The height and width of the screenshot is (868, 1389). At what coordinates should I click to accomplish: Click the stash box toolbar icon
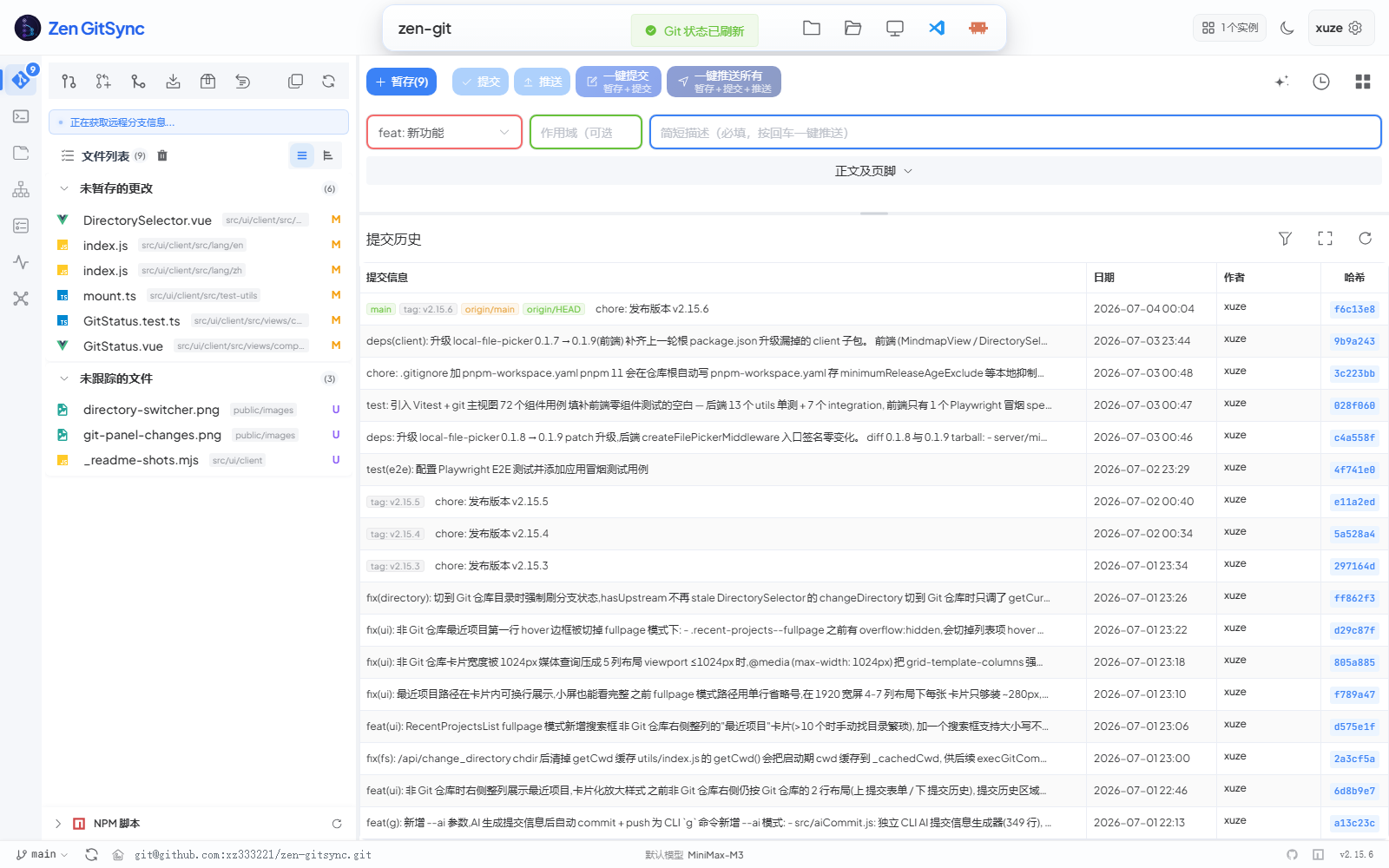click(x=207, y=81)
